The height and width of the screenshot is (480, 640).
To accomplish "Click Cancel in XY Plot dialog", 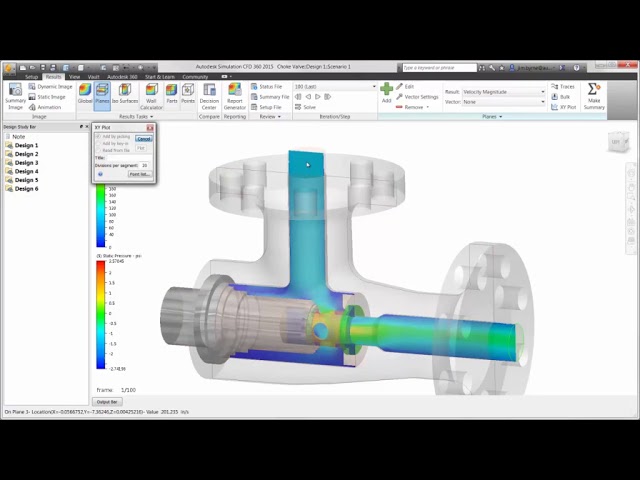I will 144,139.
